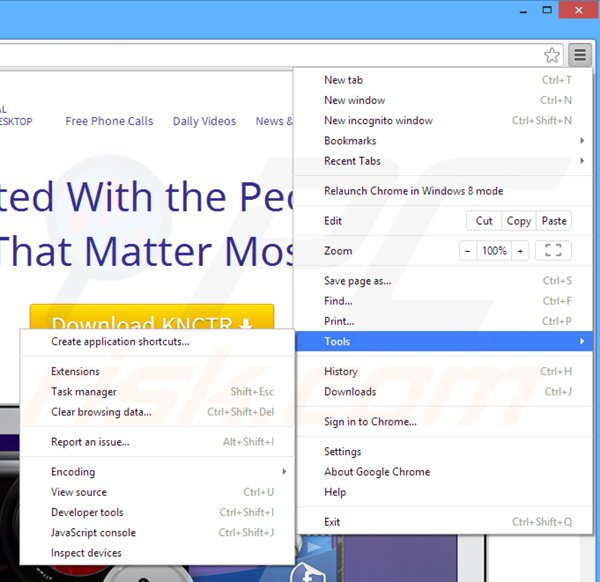
Task: Click the zoom in plus button
Action: pyautogui.click(x=520, y=251)
